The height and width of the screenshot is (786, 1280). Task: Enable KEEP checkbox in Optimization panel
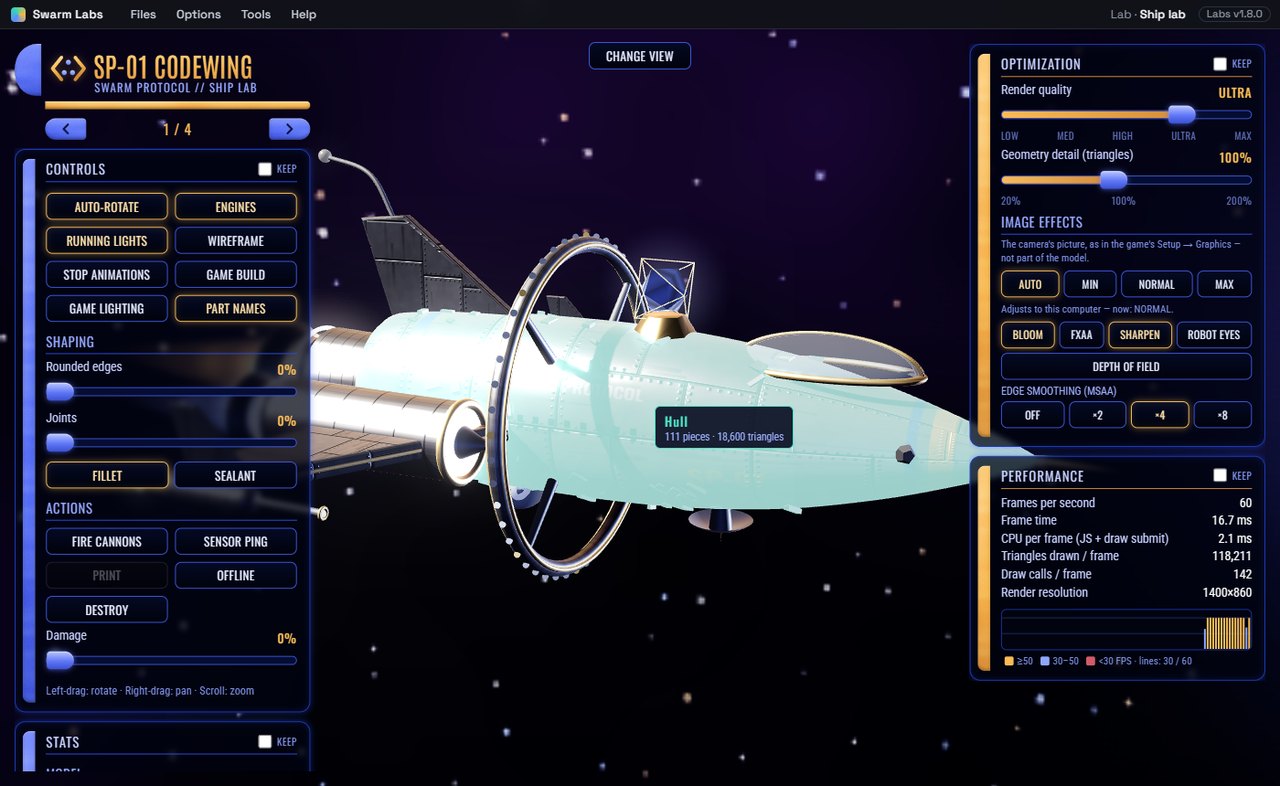point(1220,64)
